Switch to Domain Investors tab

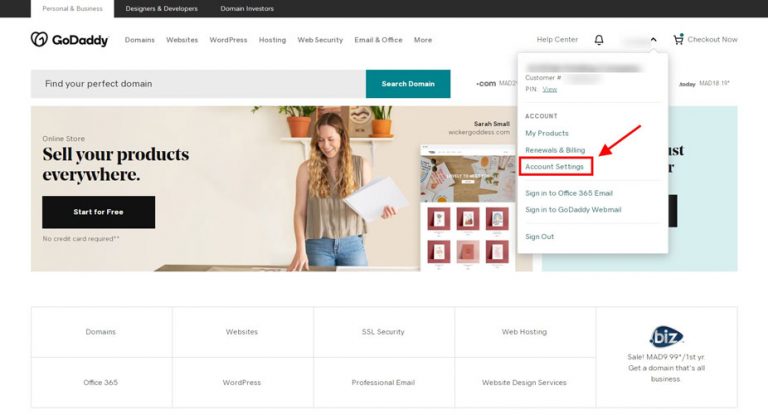point(245,8)
